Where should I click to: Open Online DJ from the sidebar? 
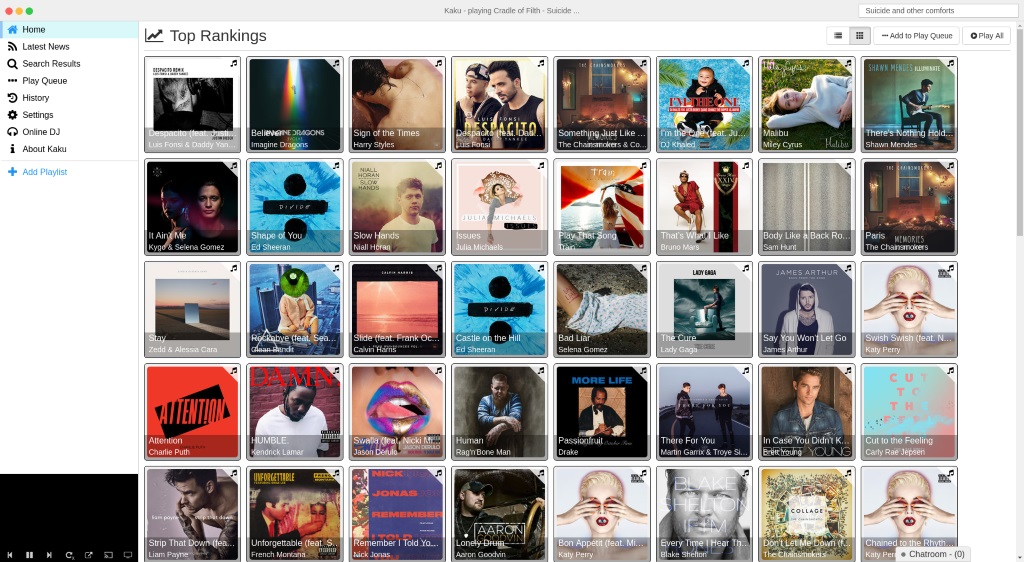click(69, 131)
